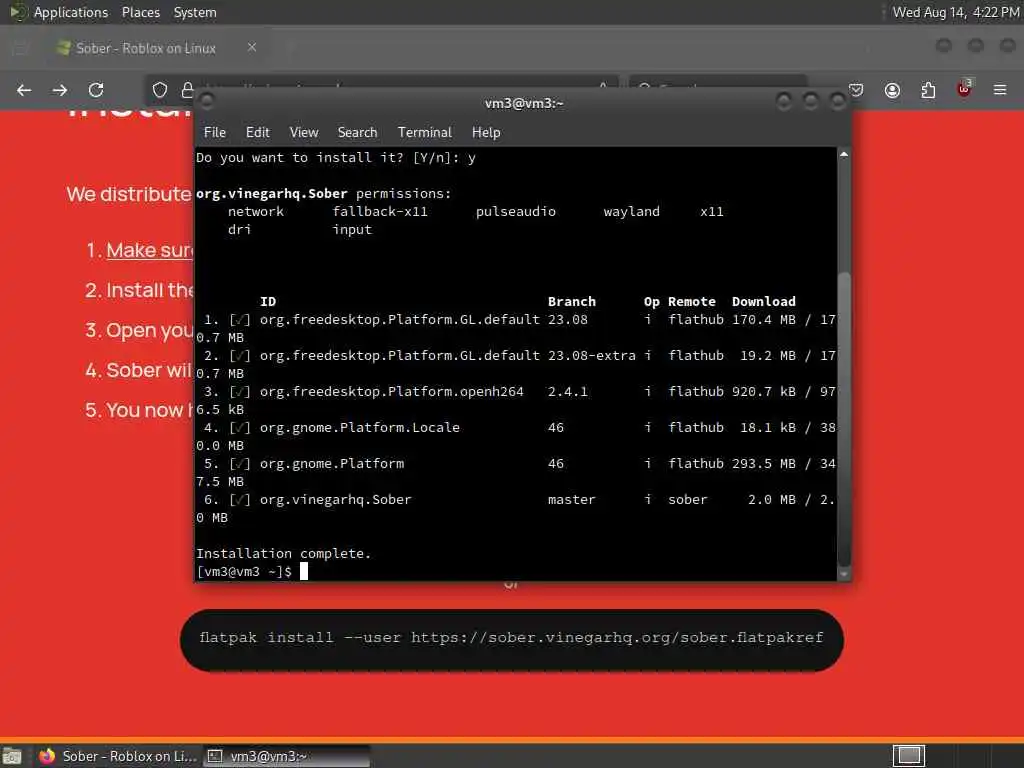
Task: Click the vm3@vm3:~ terminal title bar text
Action: point(524,103)
